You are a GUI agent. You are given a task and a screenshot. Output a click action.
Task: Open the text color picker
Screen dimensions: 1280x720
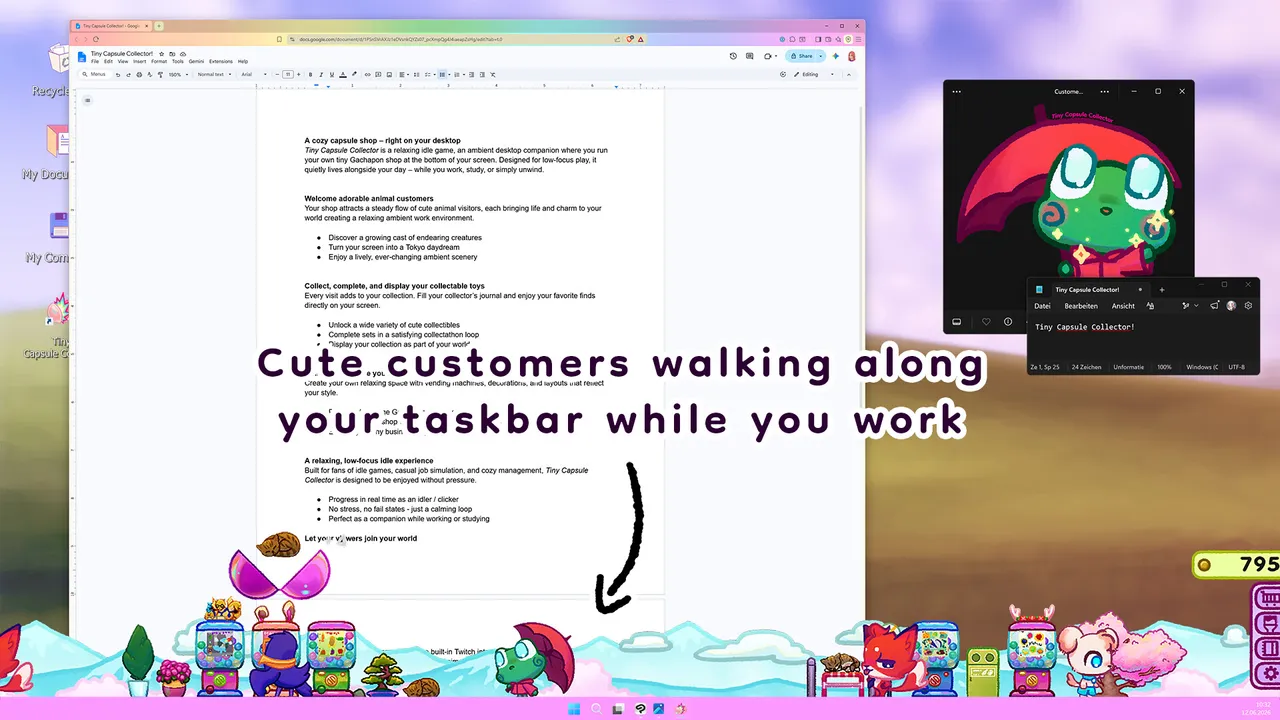343,74
